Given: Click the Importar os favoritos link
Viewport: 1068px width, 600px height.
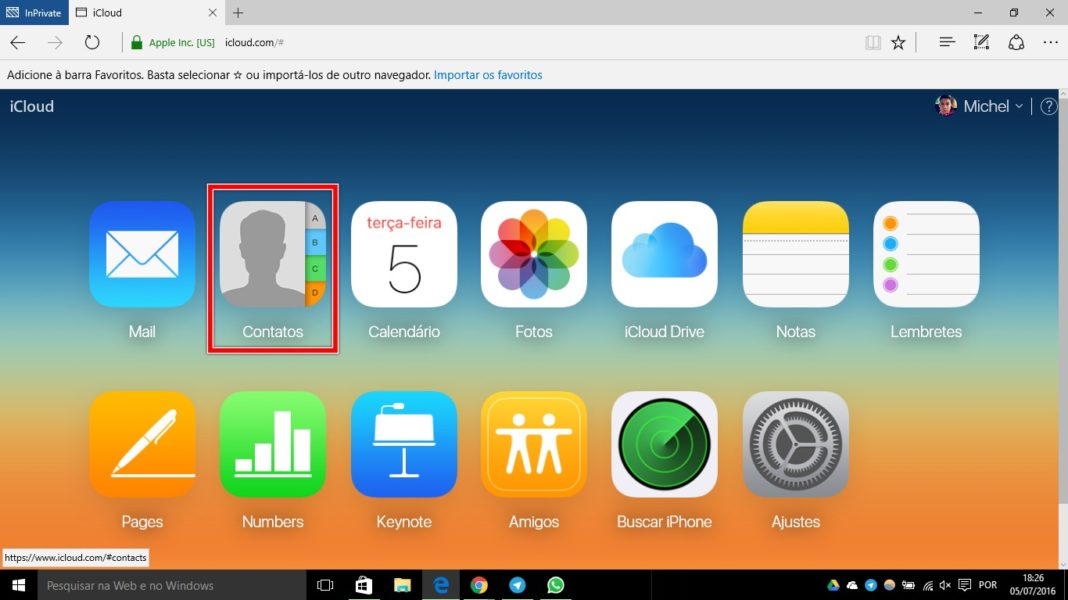Looking at the screenshot, I should [x=488, y=75].
